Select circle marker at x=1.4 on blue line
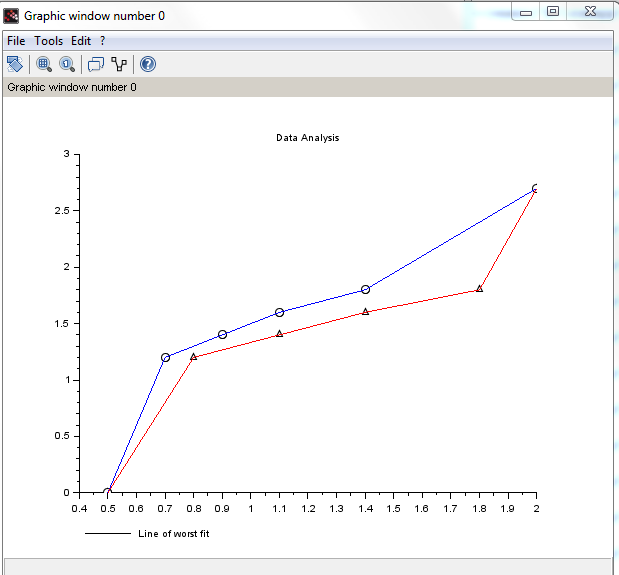The height and width of the screenshot is (575, 619). (x=366, y=290)
